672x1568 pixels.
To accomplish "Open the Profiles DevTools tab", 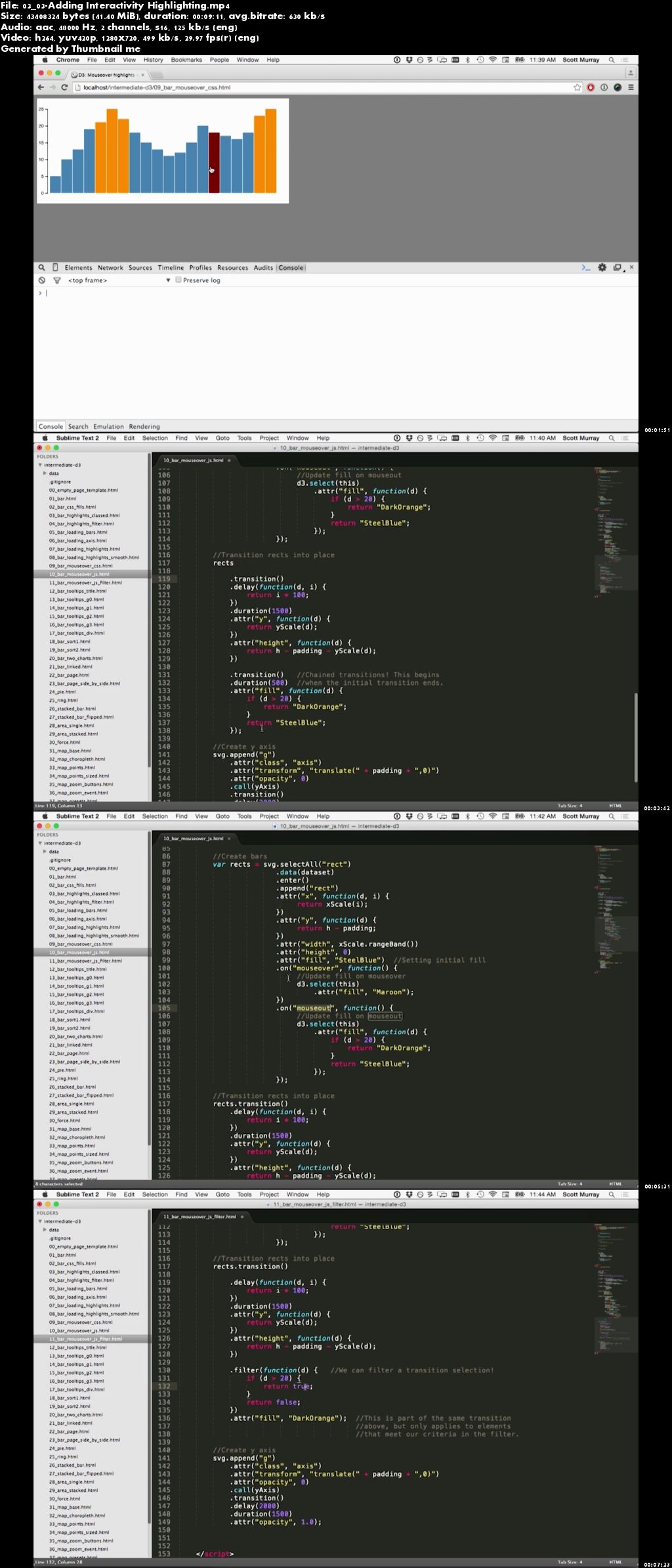I will [200, 268].
